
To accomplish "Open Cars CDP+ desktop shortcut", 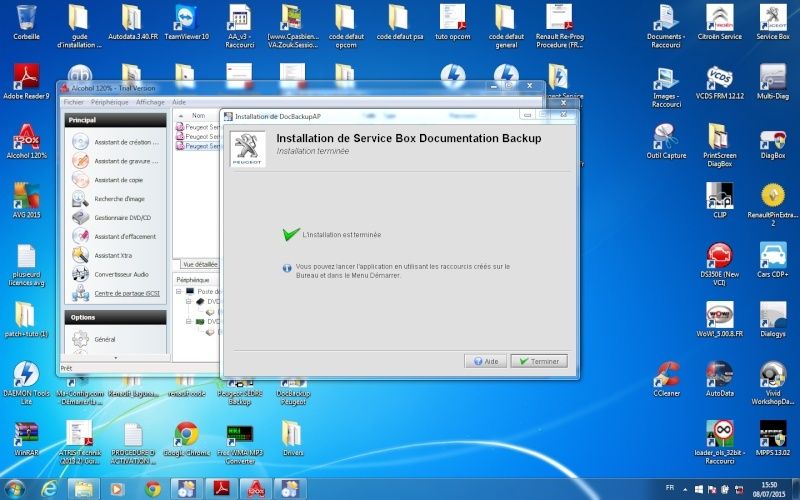I will coord(773,260).
